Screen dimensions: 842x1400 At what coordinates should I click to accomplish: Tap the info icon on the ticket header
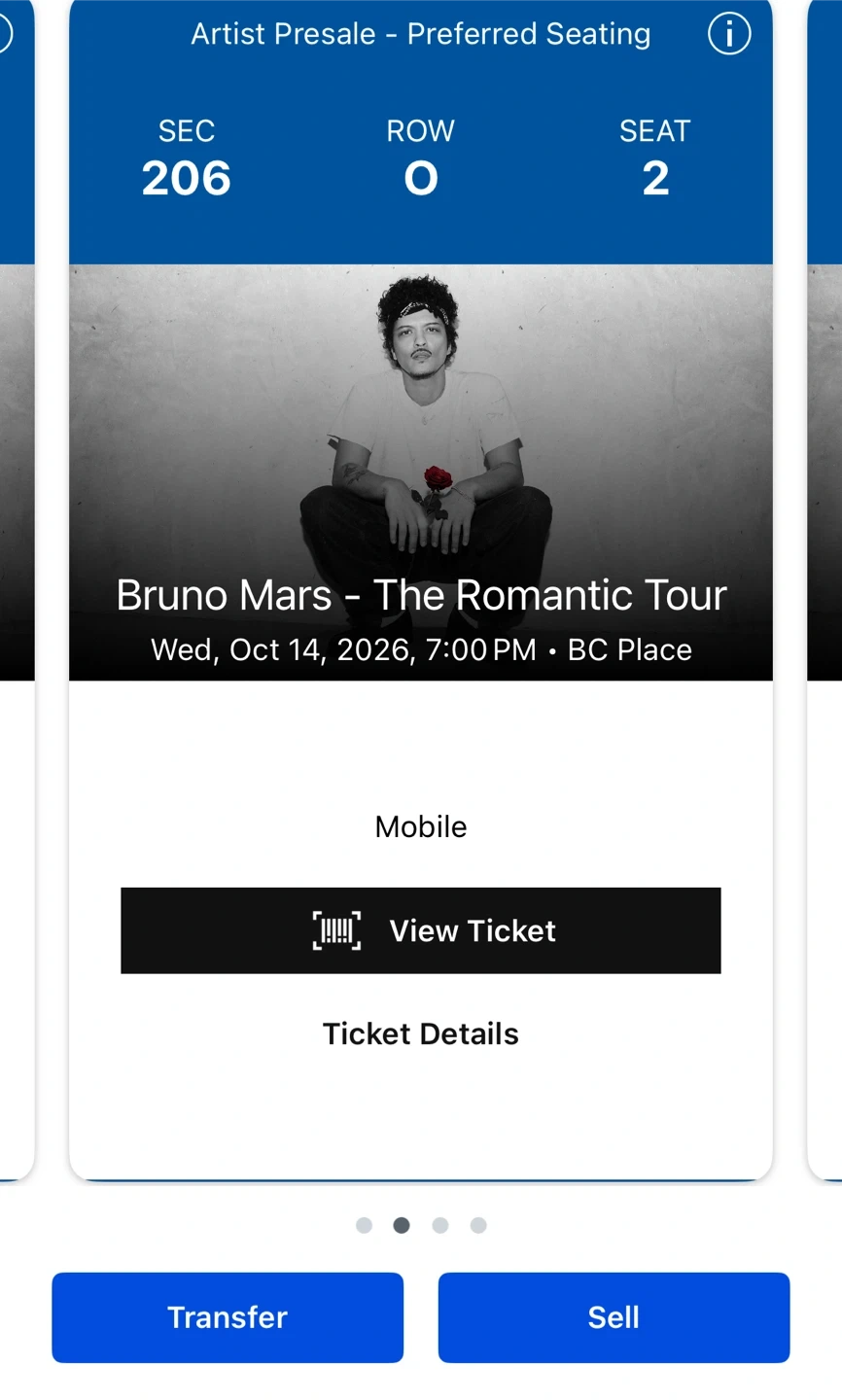tap(728, 35)
